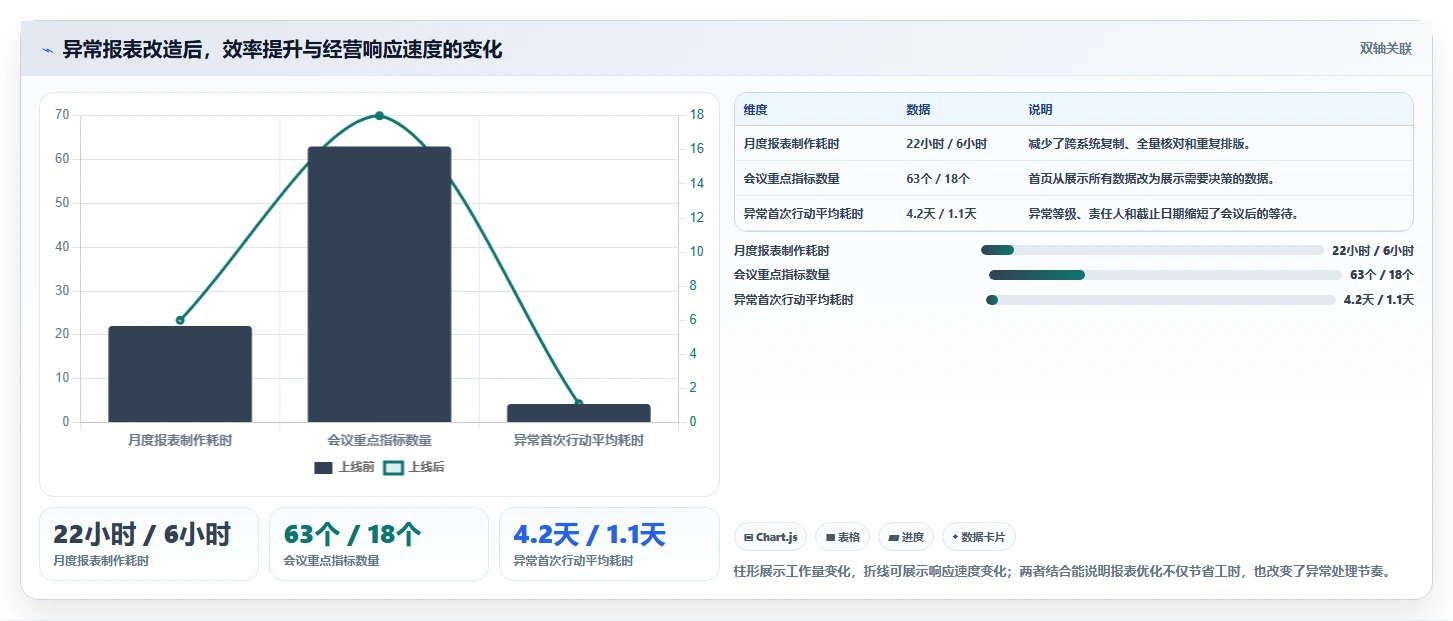Click x-axis label 会议重点指标数量
The height and width of the screenshot is (621, 1453).
tap(379, 440)
